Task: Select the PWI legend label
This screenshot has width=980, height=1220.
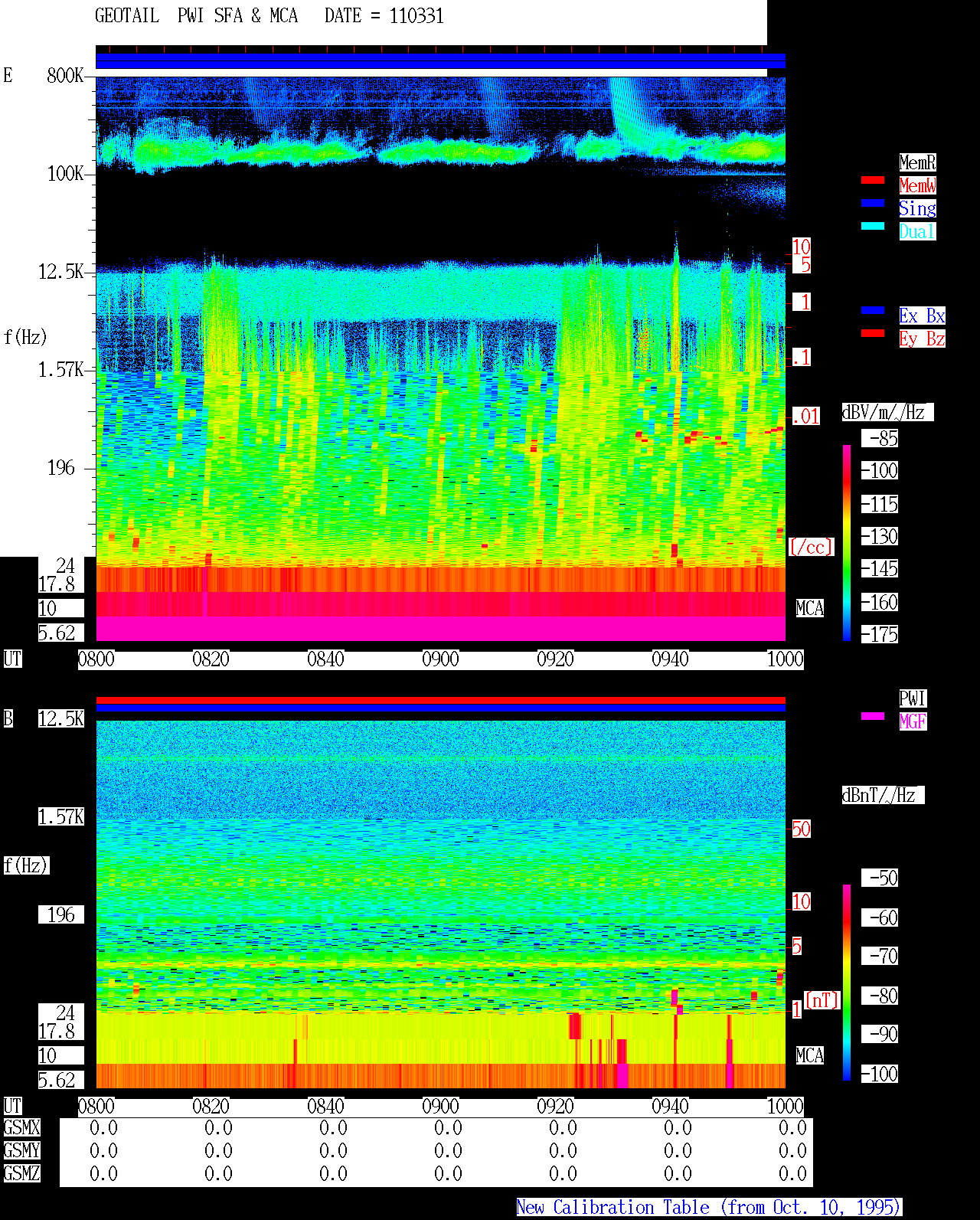Action: coord(913,698)
